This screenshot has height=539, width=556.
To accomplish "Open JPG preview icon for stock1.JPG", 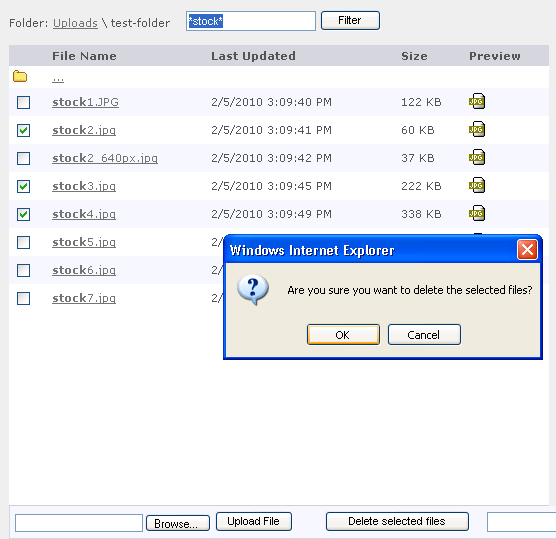I will click(x=477, y=101).
